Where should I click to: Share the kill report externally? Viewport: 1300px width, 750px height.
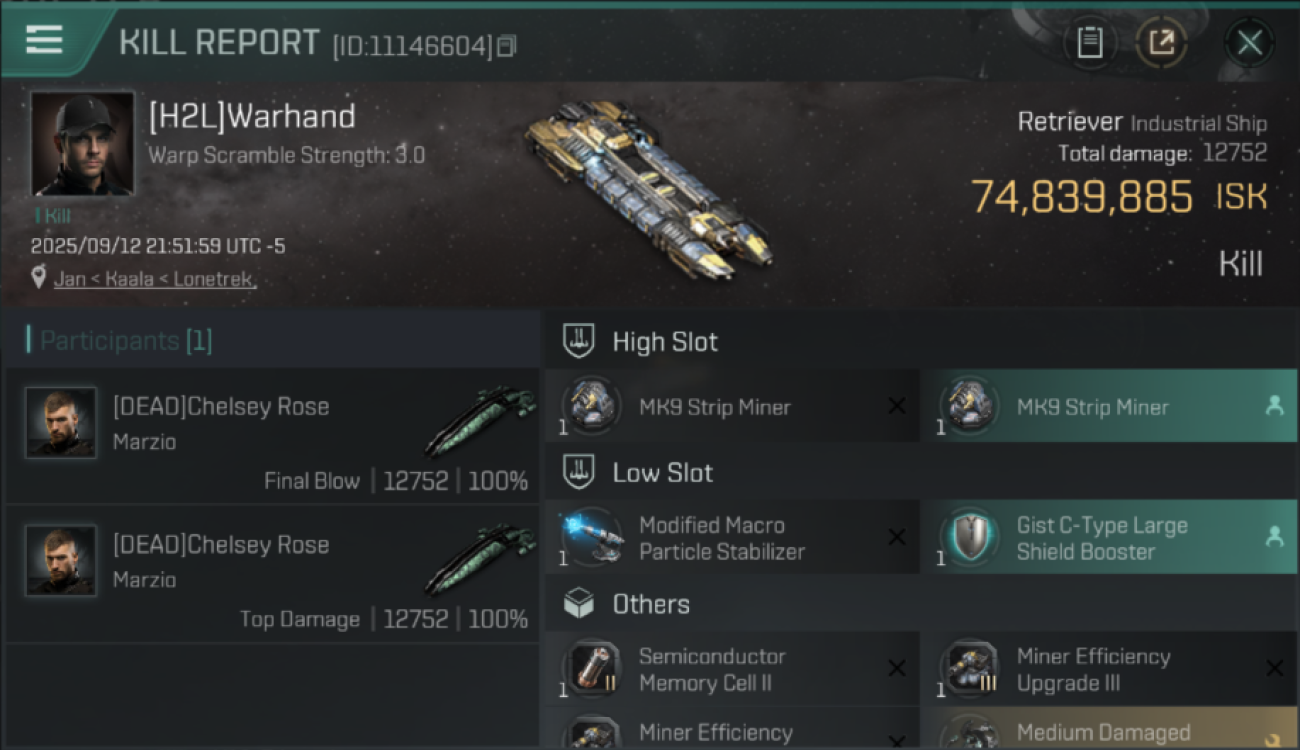pyautogui.click(x=1161, y=43)
